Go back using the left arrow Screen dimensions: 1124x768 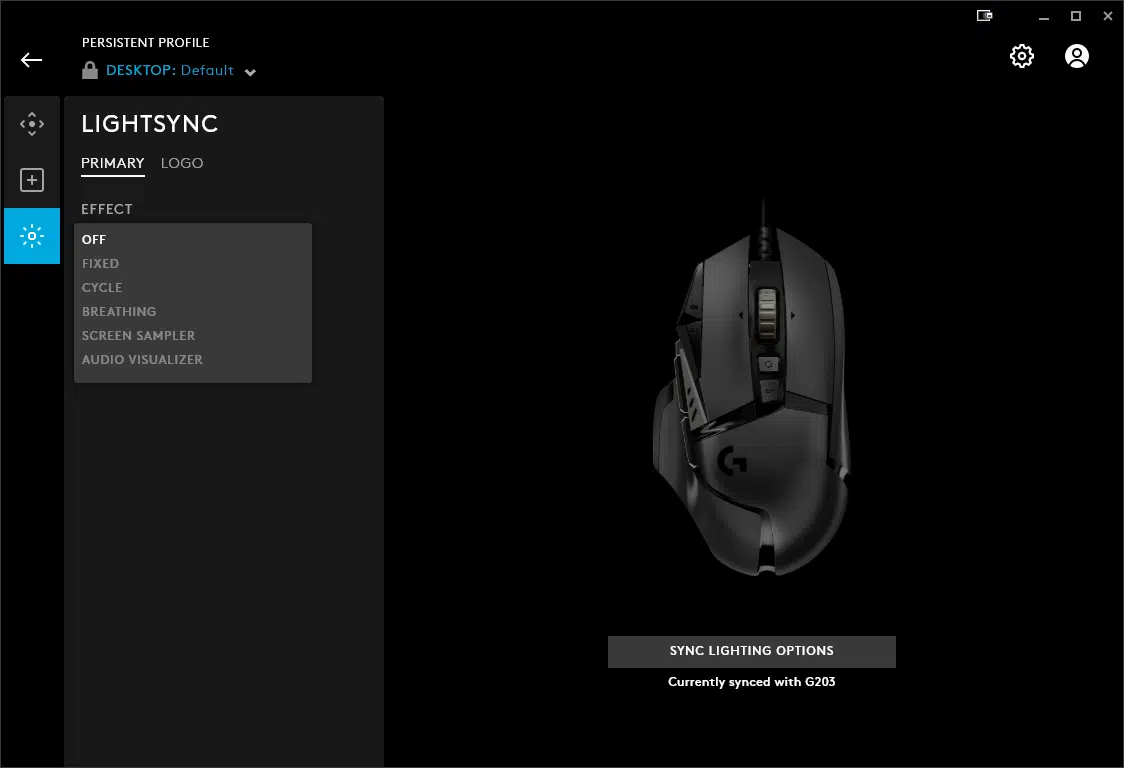click(x=32, y=60)
